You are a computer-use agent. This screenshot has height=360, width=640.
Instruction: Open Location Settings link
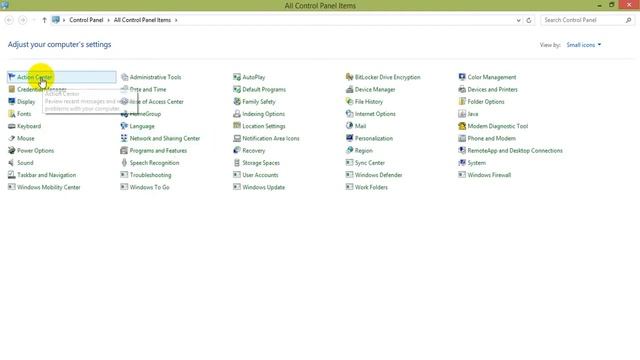pos(264,126)
